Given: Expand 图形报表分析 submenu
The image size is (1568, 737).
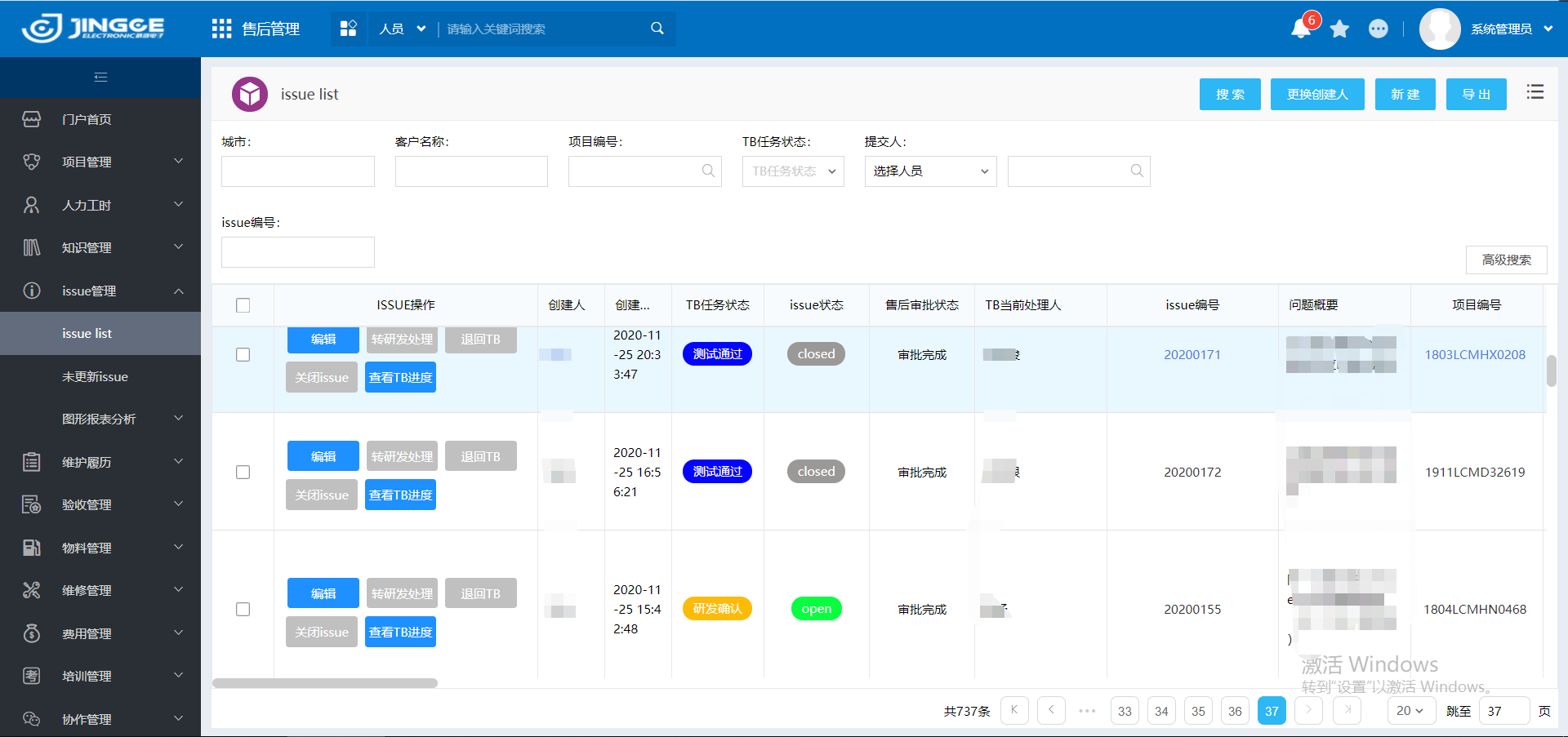Looking at the screenshot, I should pos(100,419).
